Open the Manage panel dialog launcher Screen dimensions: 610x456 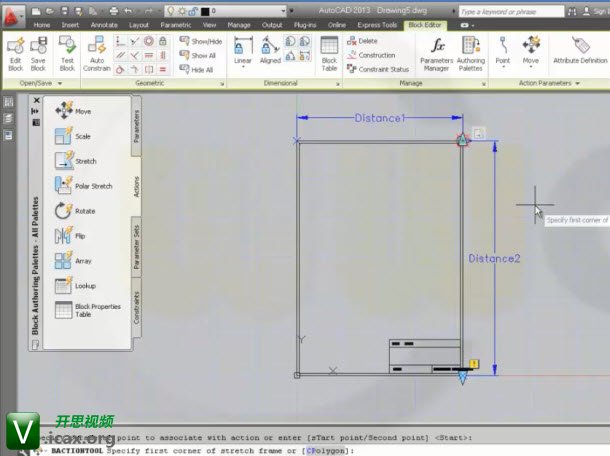click(484, 84)
